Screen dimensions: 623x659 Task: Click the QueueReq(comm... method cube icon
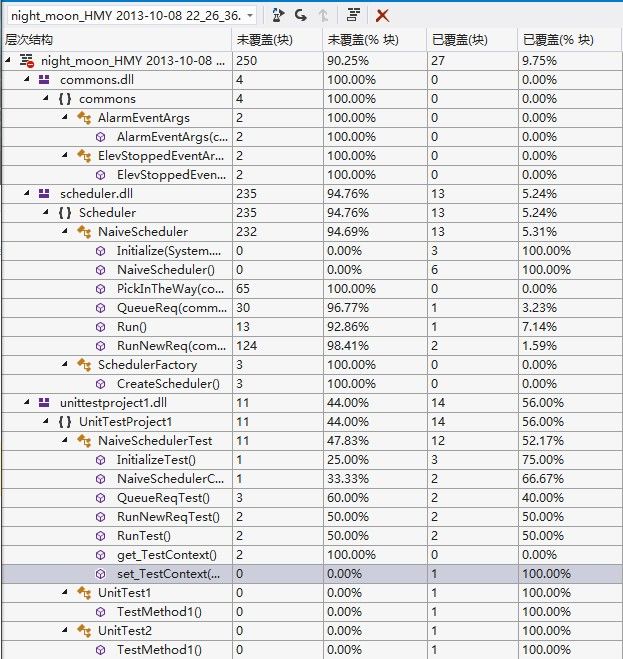pyautogui.click(x=100, y=308)
